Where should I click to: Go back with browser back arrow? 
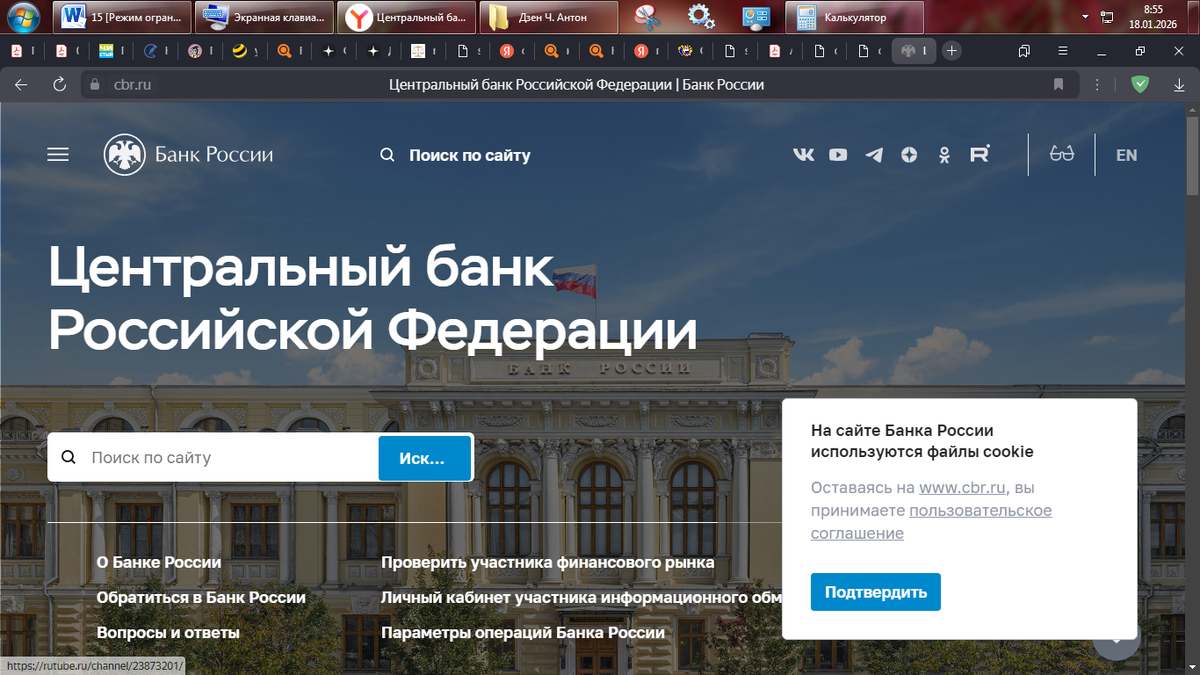click(x=22, y=85)
